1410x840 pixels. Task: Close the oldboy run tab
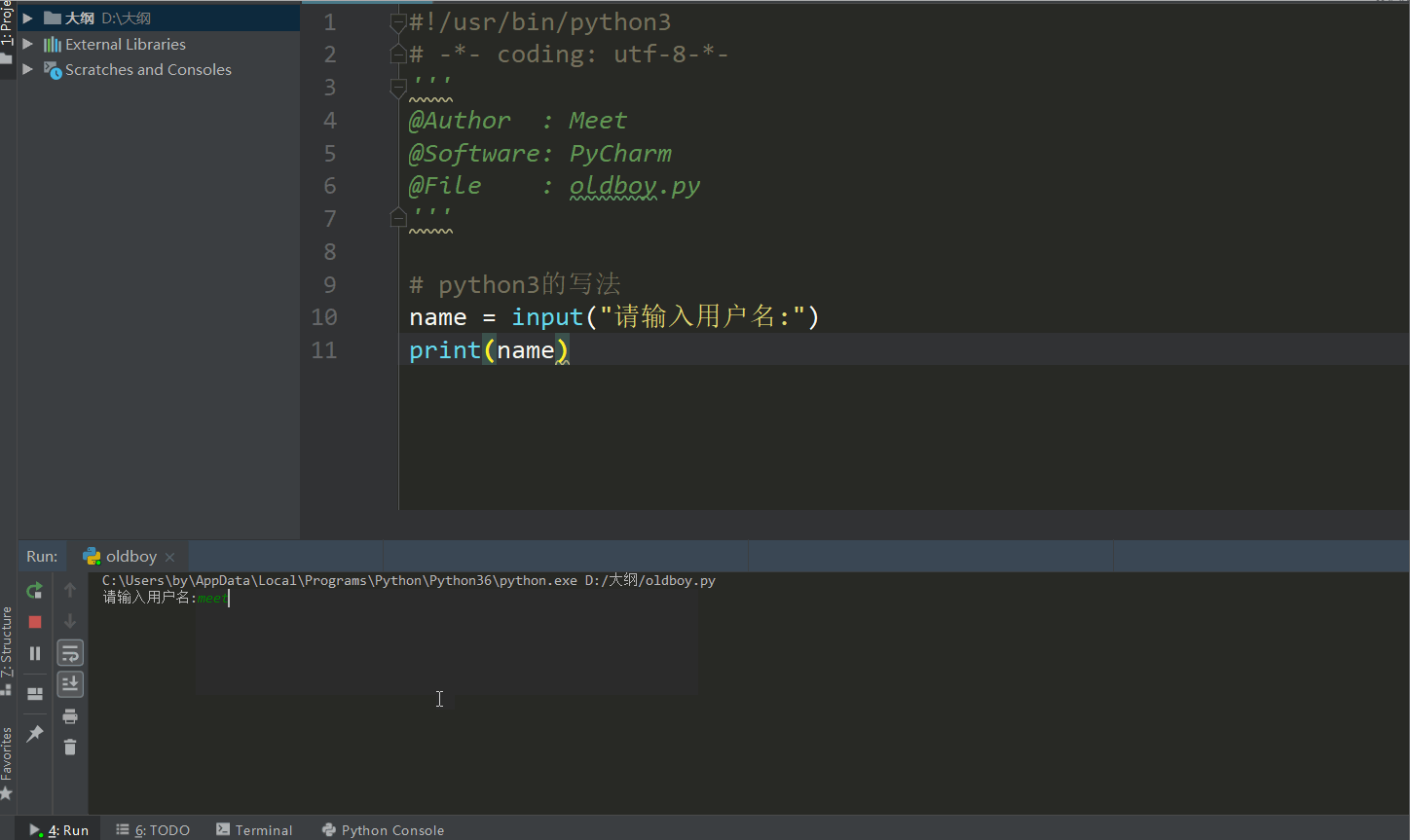coord(169,557)
